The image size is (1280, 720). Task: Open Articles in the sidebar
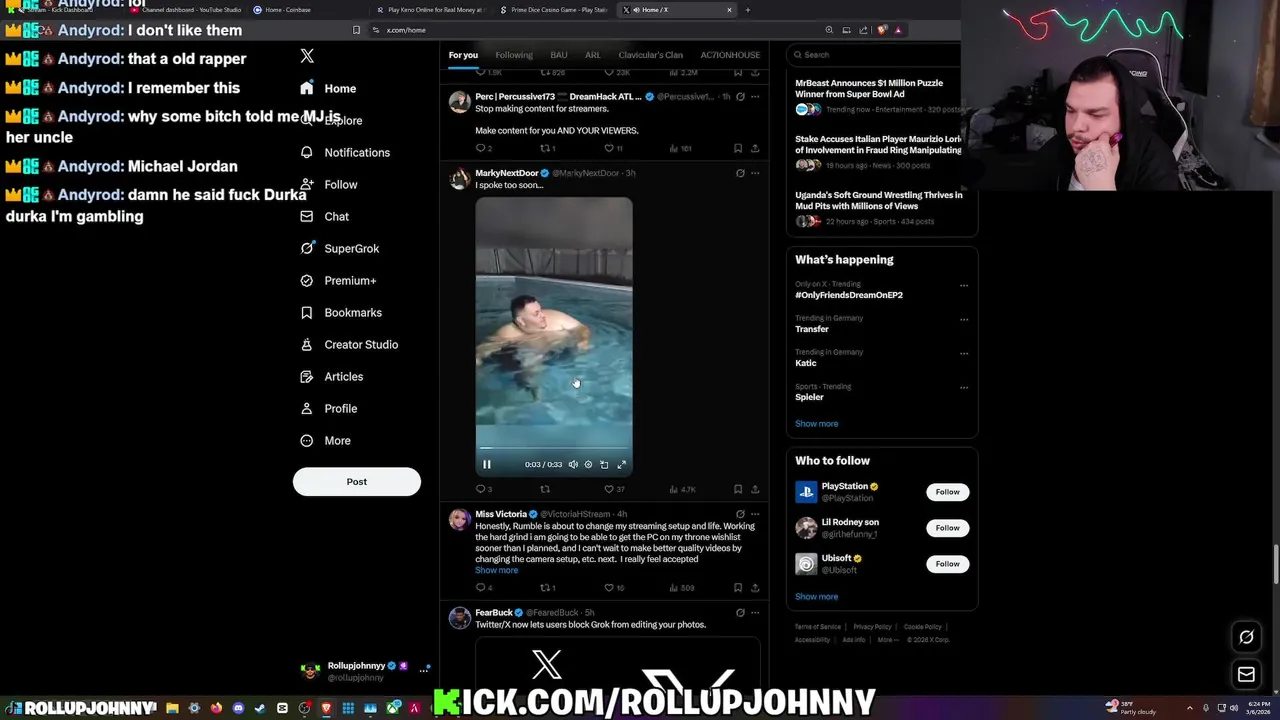[x=331, y=376]
